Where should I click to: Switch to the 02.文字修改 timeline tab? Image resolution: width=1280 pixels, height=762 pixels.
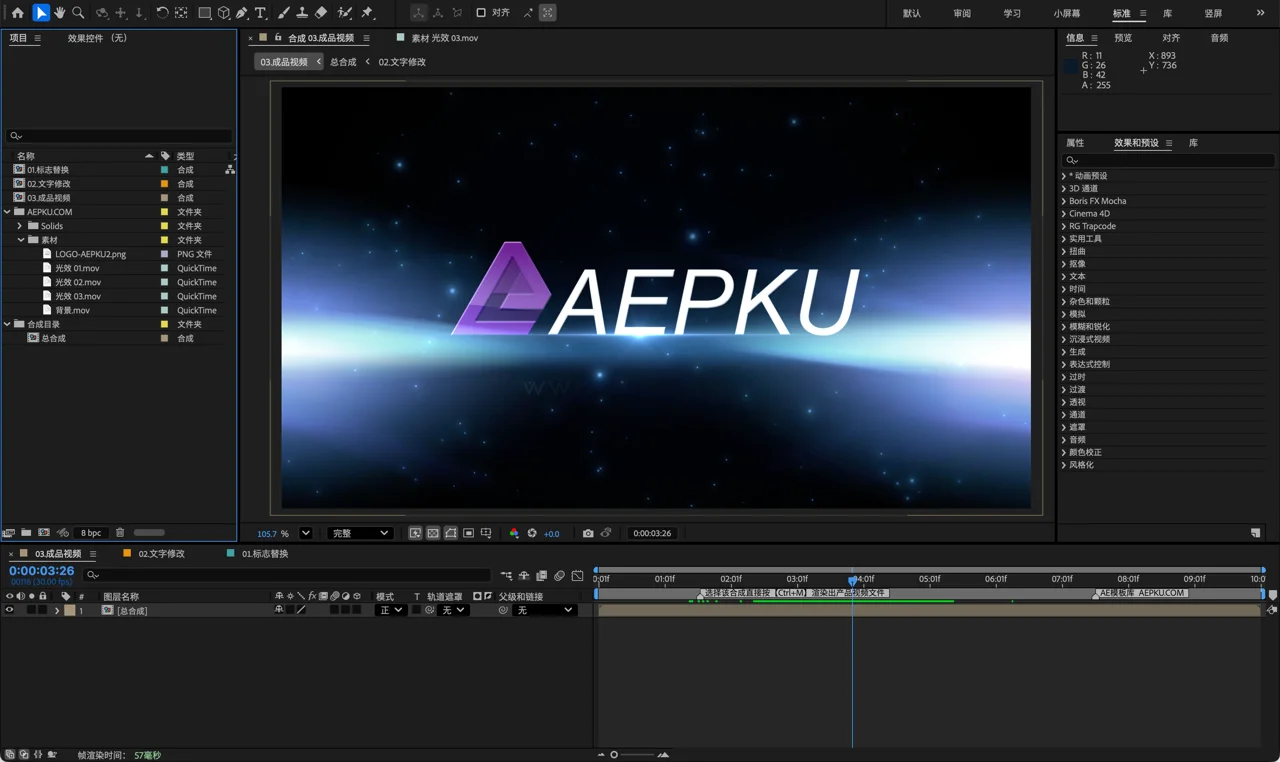[161, 554]
